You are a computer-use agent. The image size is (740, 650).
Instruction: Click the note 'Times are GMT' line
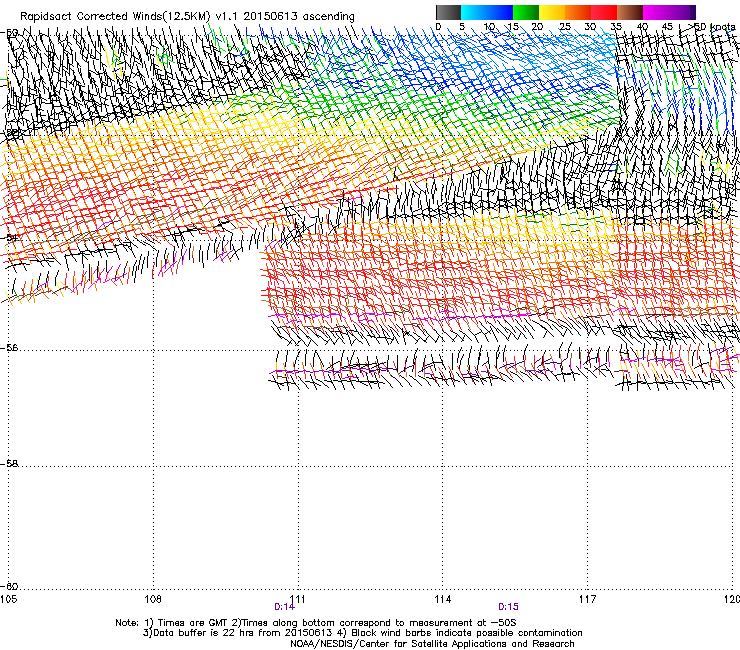316,623
